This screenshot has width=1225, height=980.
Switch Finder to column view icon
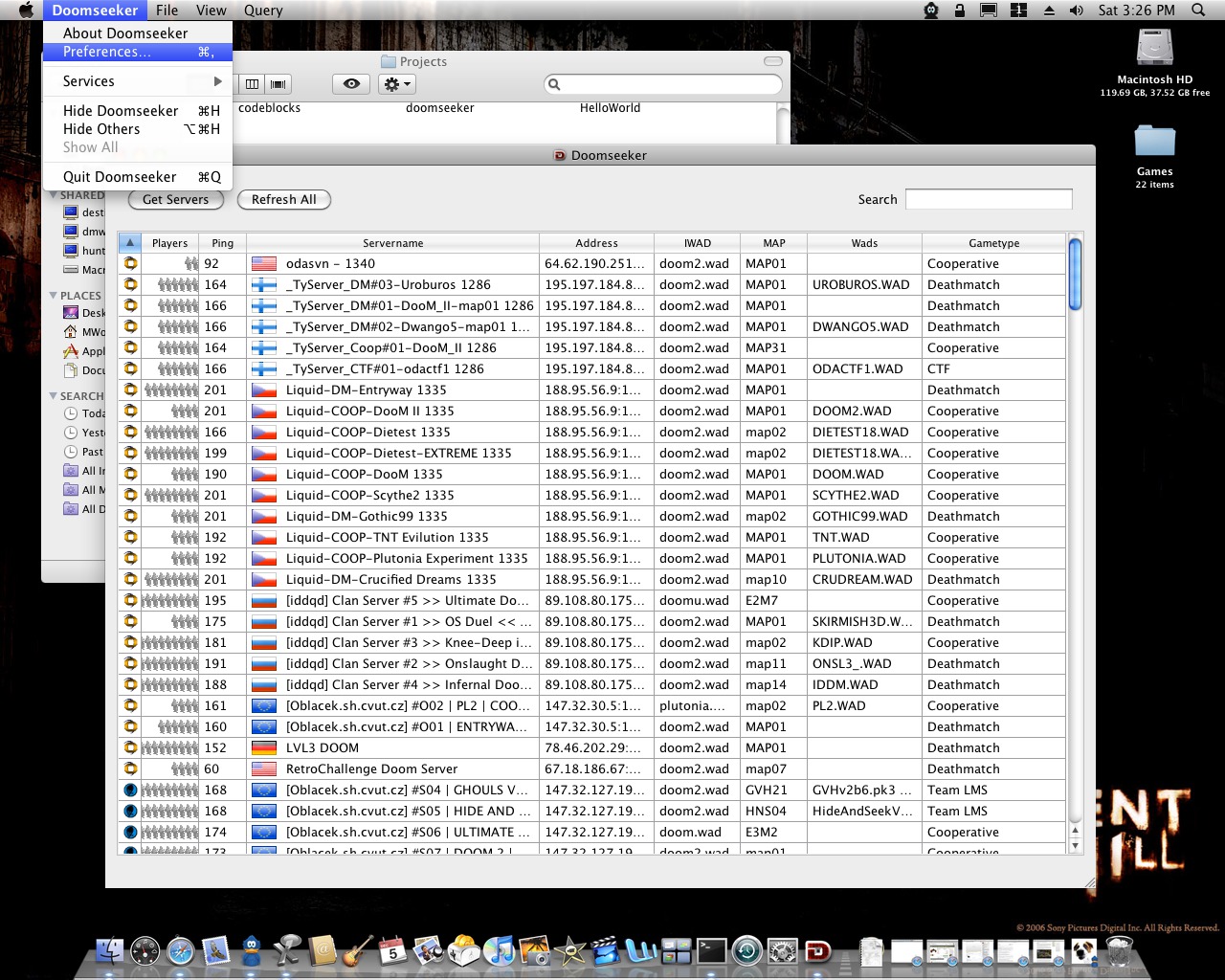252,84
